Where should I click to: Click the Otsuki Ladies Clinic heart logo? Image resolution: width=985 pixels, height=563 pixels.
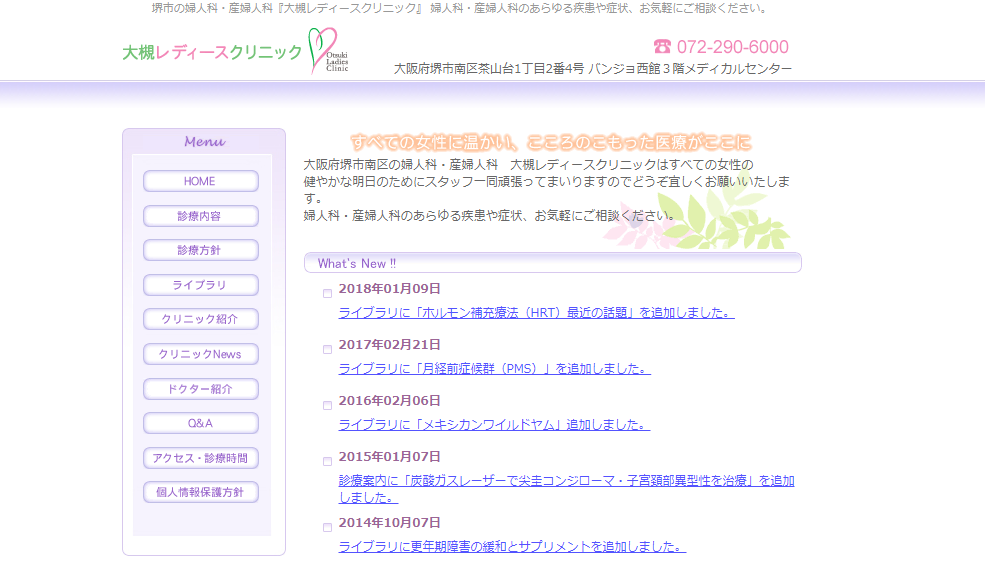click(x=328, y=50)
